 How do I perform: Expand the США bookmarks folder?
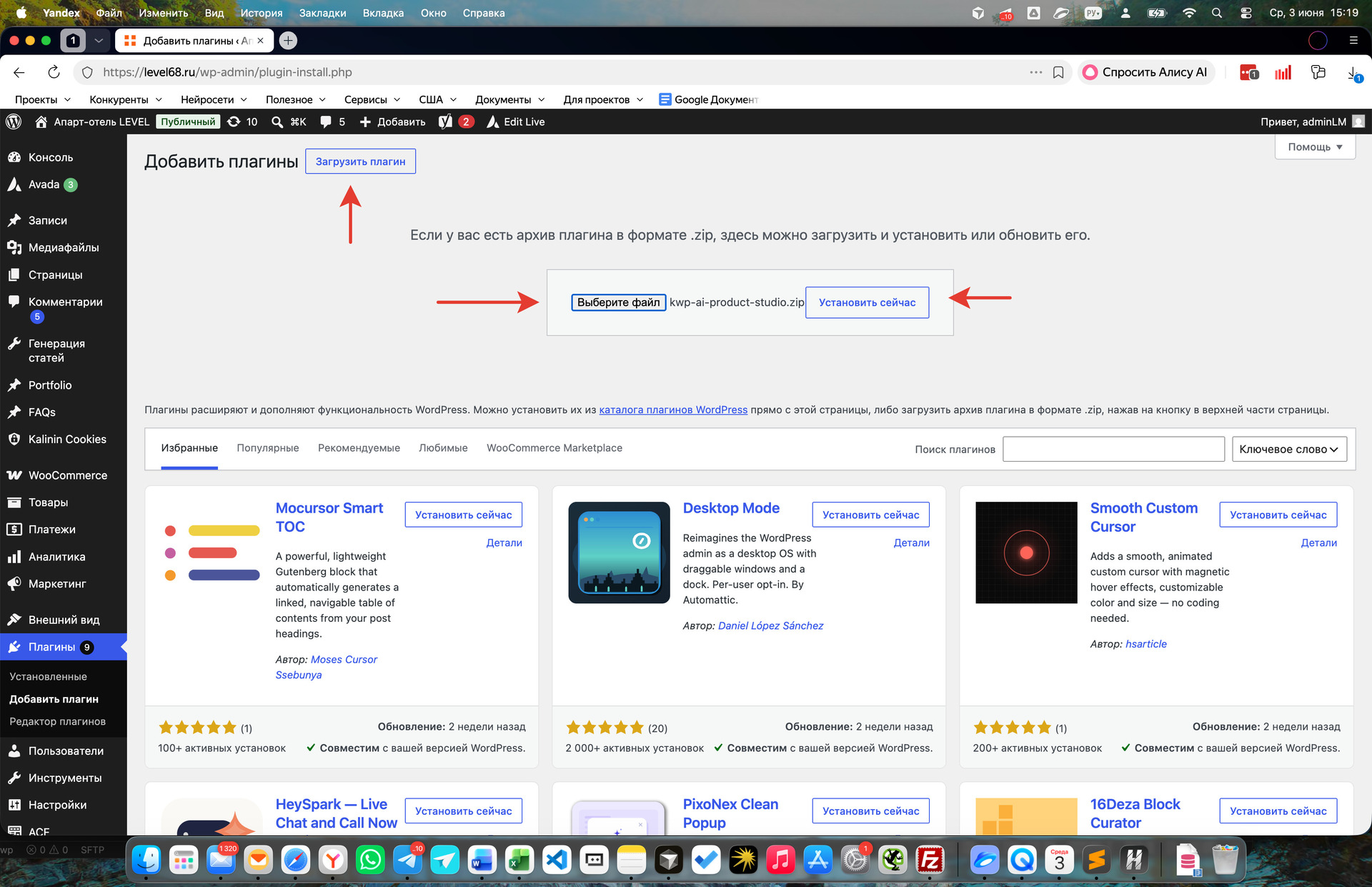(x=437, y=99)
